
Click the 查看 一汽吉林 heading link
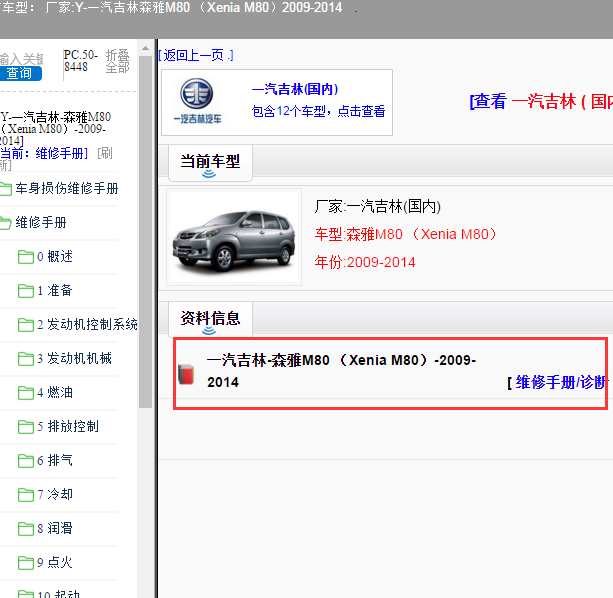tap(541, 102)
